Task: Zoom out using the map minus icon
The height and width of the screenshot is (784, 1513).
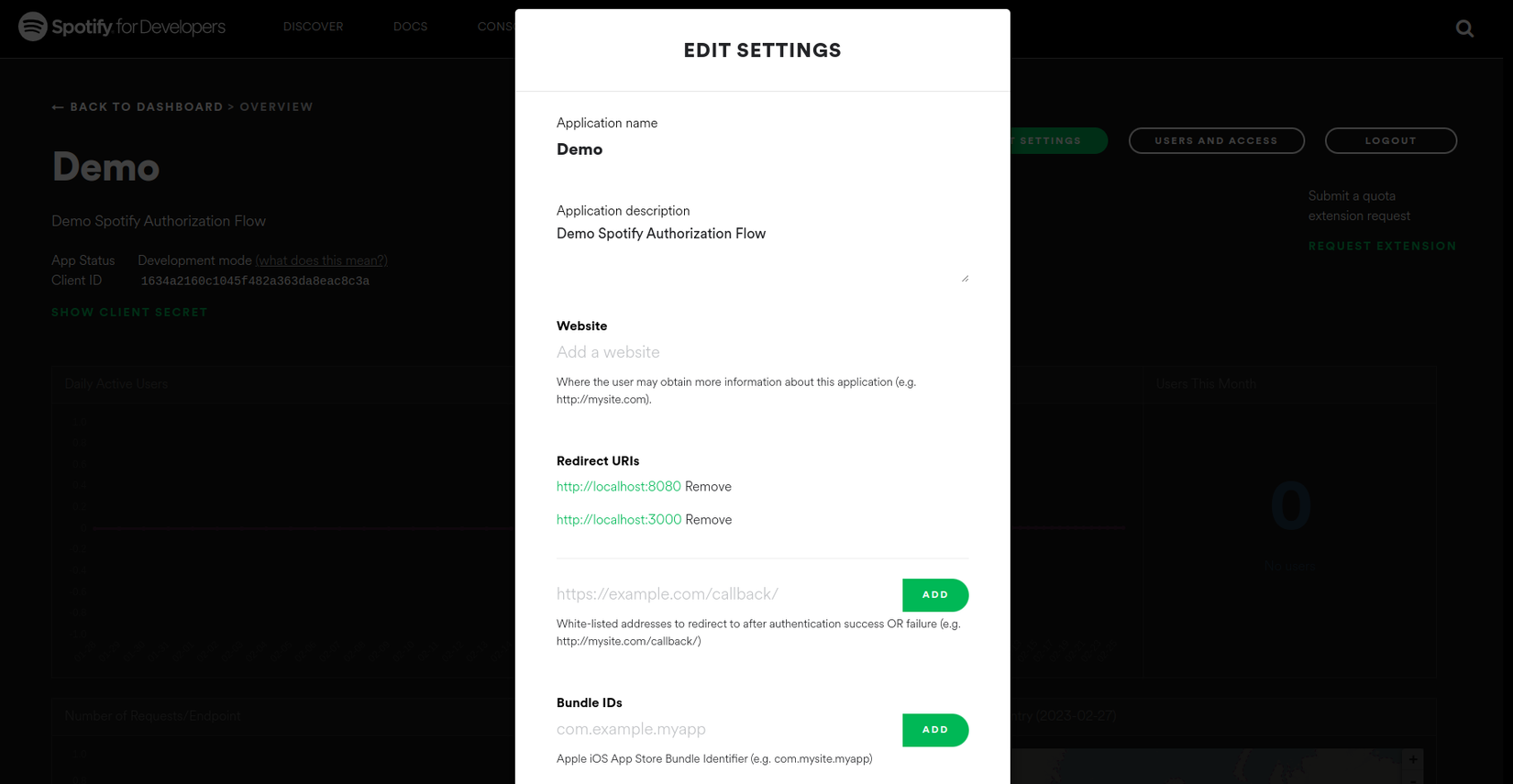Action: (1413, 781)
